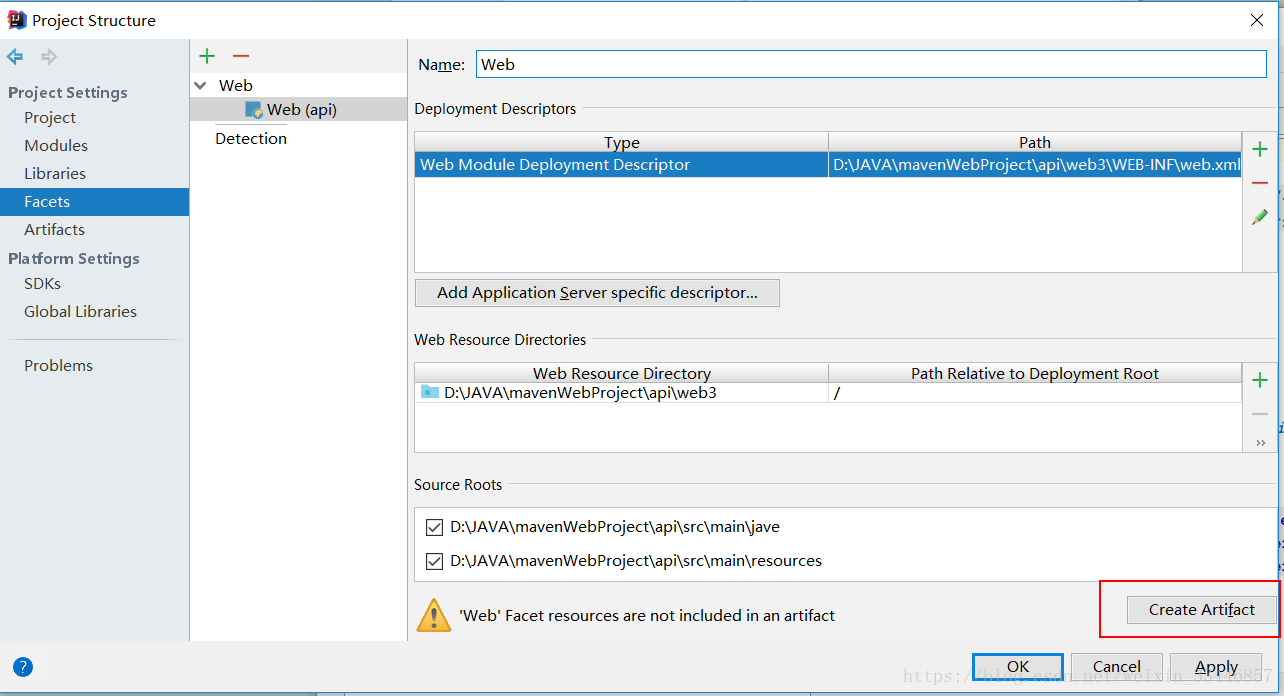Confirm with the OK button
The height and width of the screenshot is (696, 1284).
tap(1018, 666)
